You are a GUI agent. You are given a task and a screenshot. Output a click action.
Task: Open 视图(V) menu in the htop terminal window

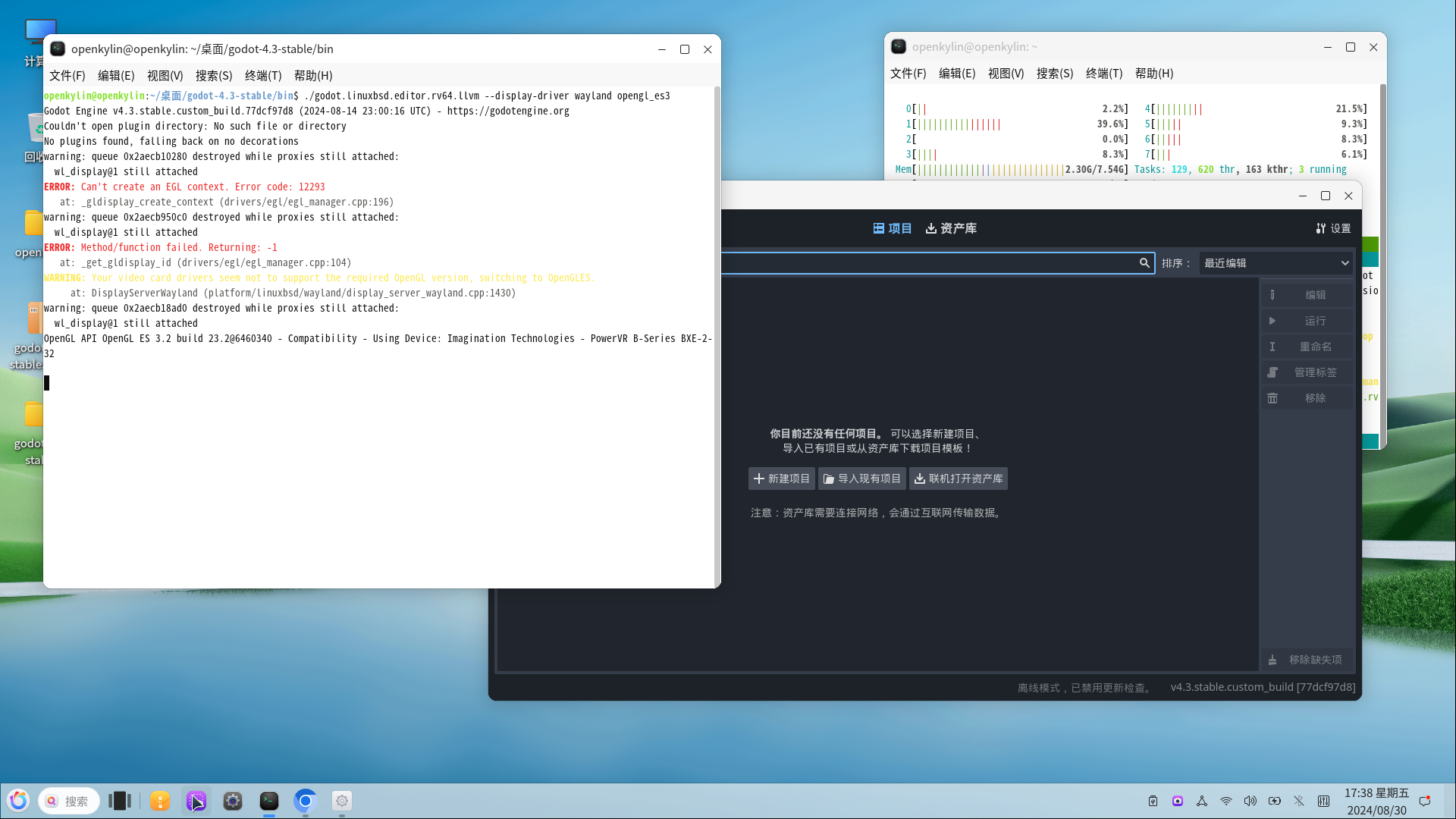pos(1006,74)
